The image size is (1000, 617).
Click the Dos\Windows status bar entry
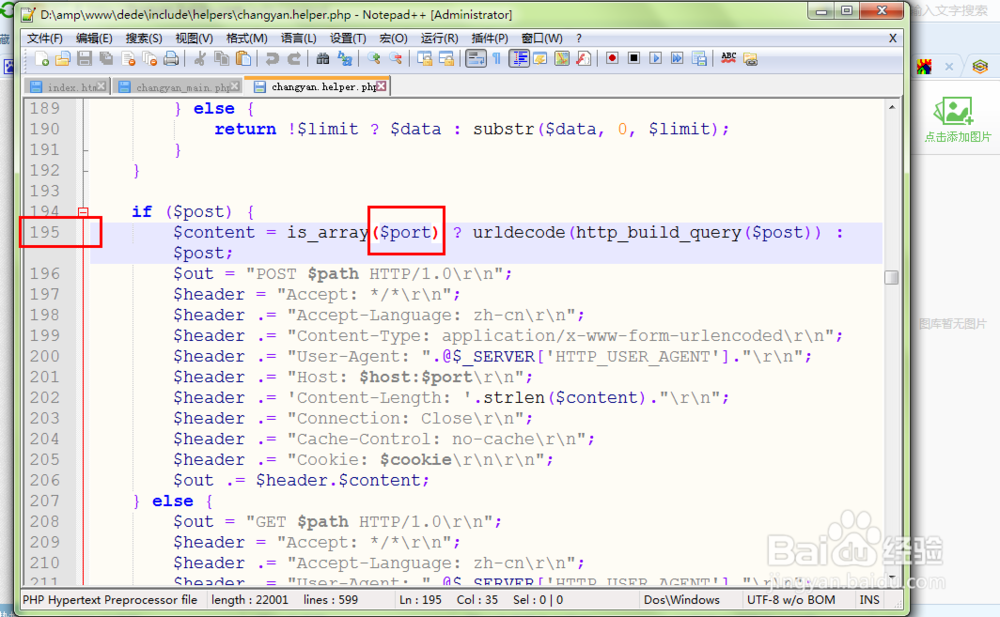(682, 600)
